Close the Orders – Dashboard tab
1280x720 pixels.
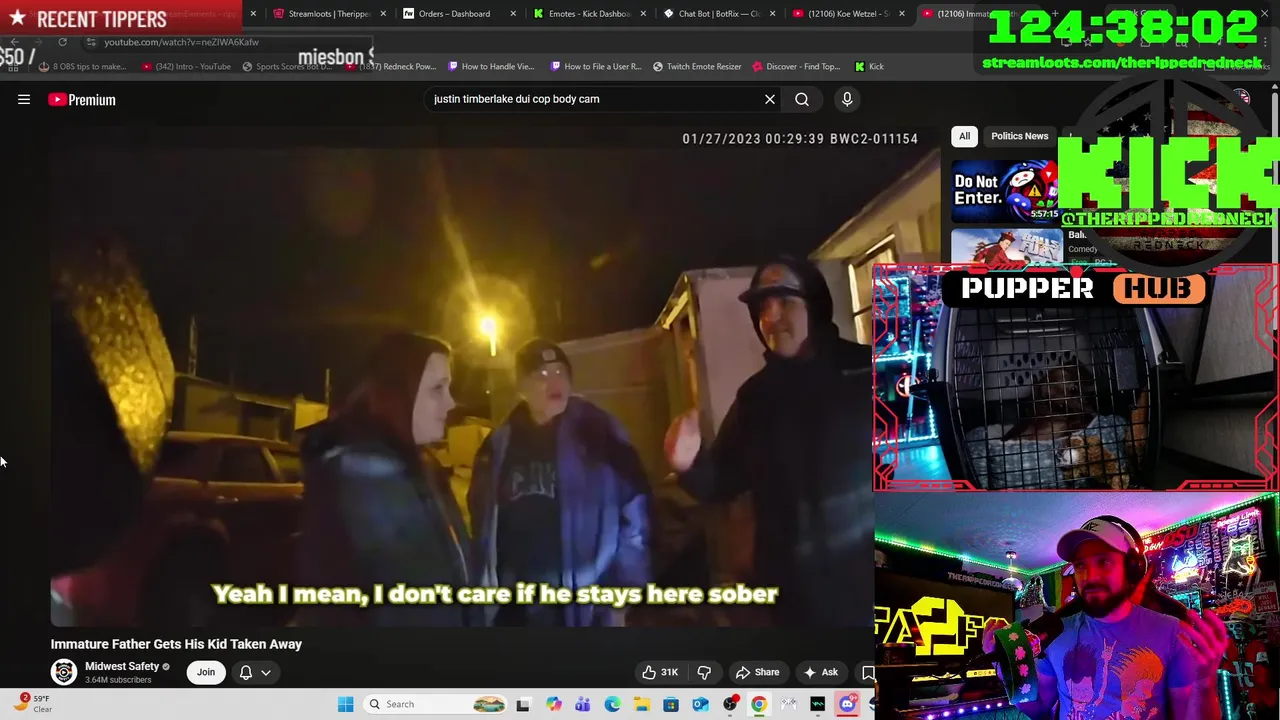tap(513, 14)
